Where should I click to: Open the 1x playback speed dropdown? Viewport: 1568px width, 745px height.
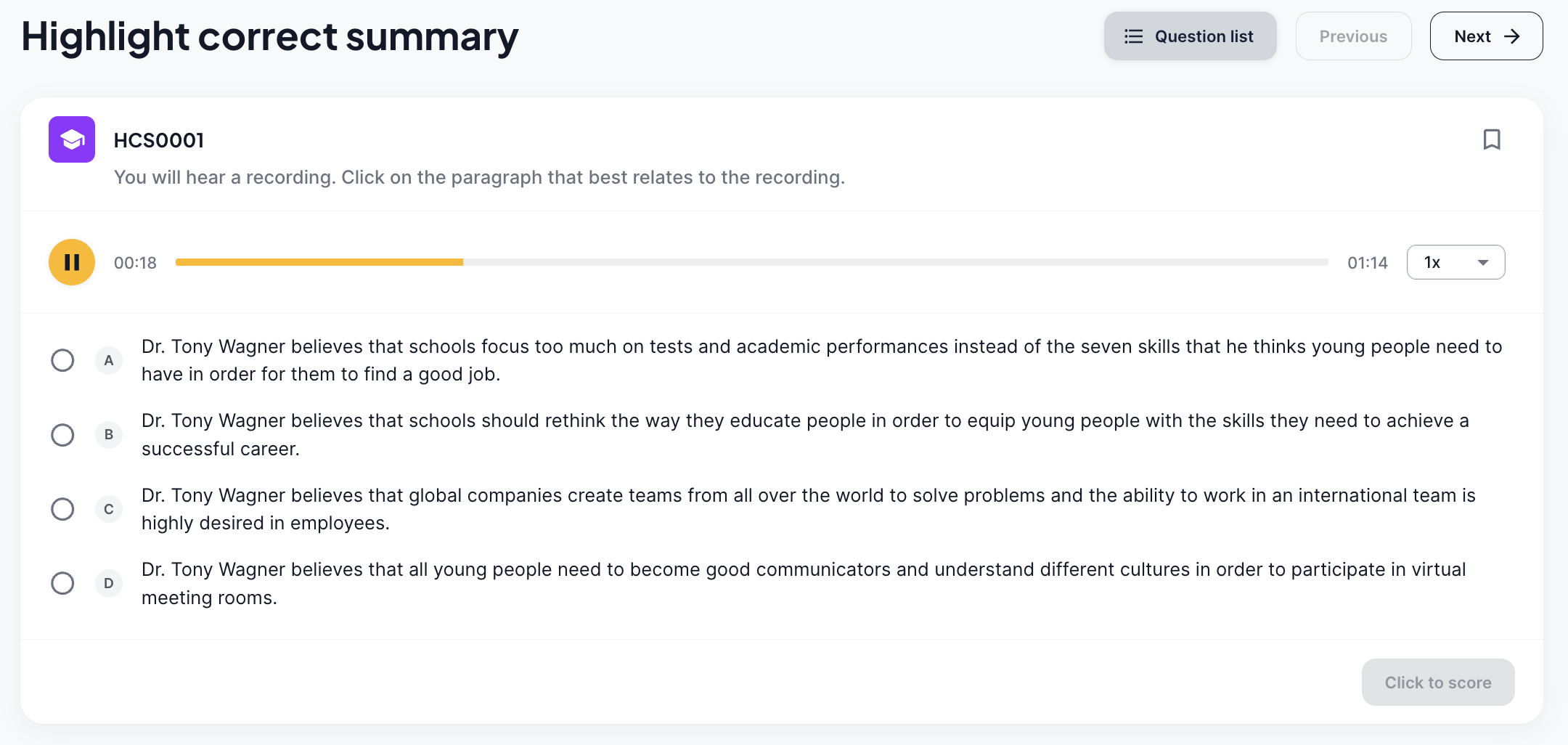1455,262
